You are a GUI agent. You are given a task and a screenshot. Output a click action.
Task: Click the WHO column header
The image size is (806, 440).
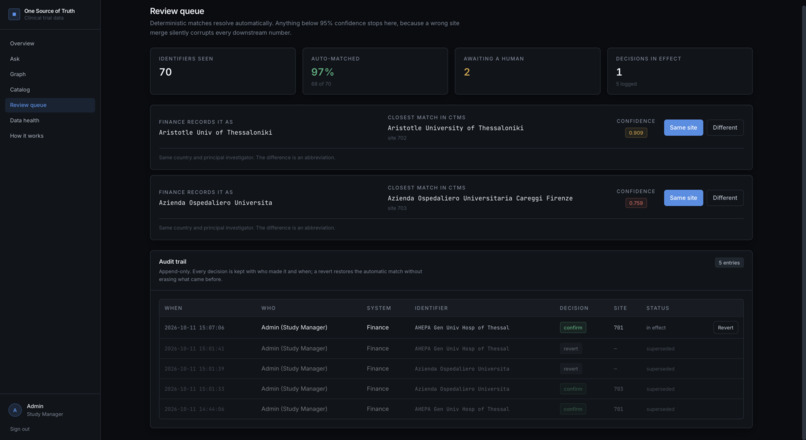(x=268, y=308)
